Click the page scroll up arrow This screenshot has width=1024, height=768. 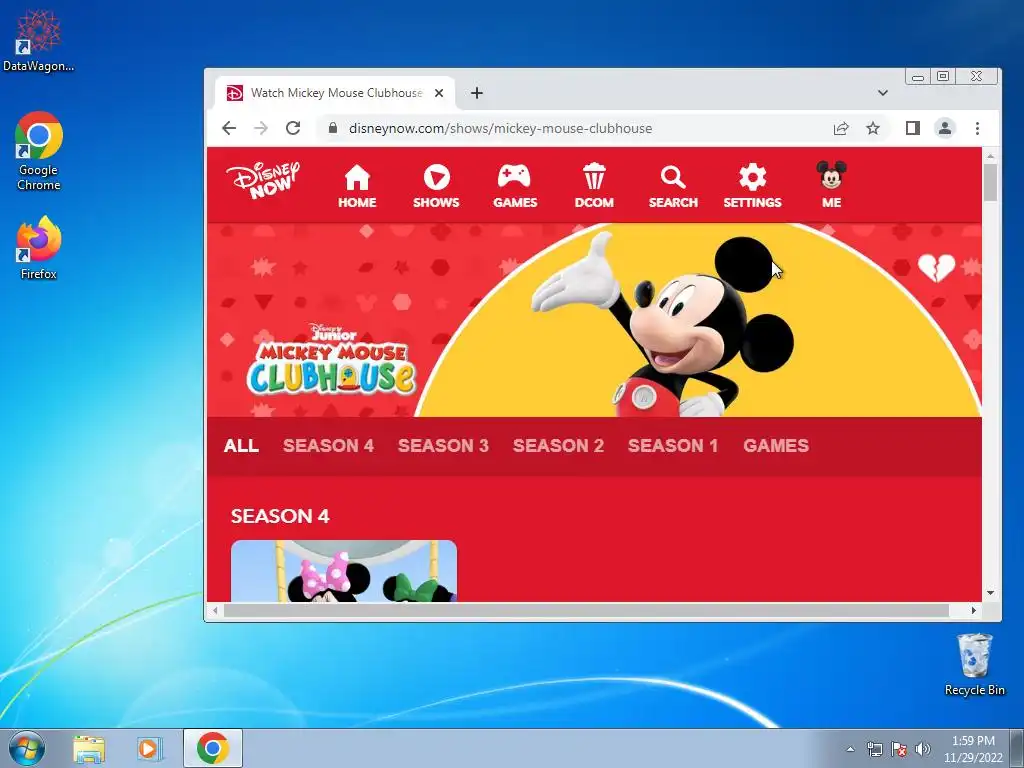pos(990,156)
